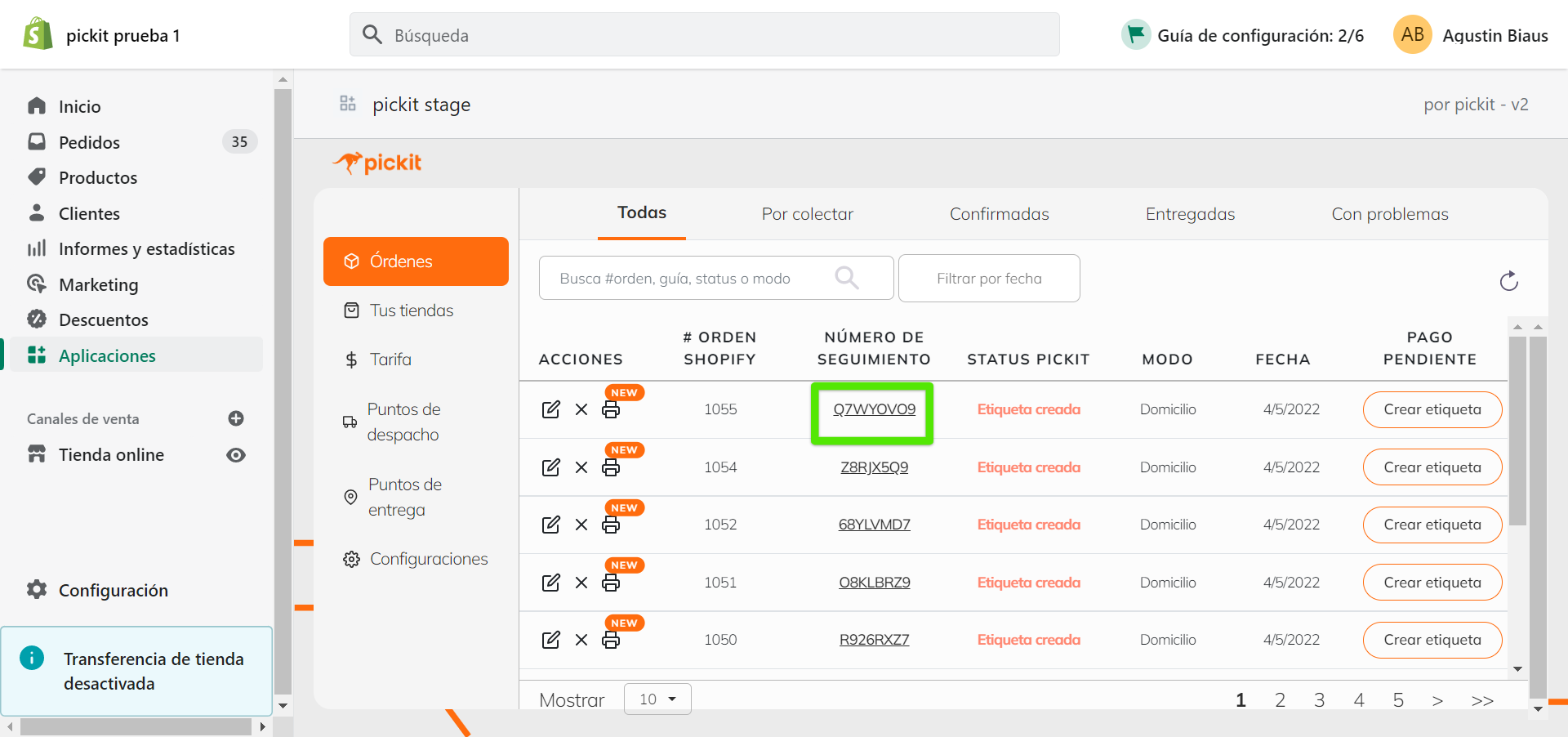This screenshot has height=737, width=1568.
Task: Print the label for order 1052
Action: (x=611, y=525)
